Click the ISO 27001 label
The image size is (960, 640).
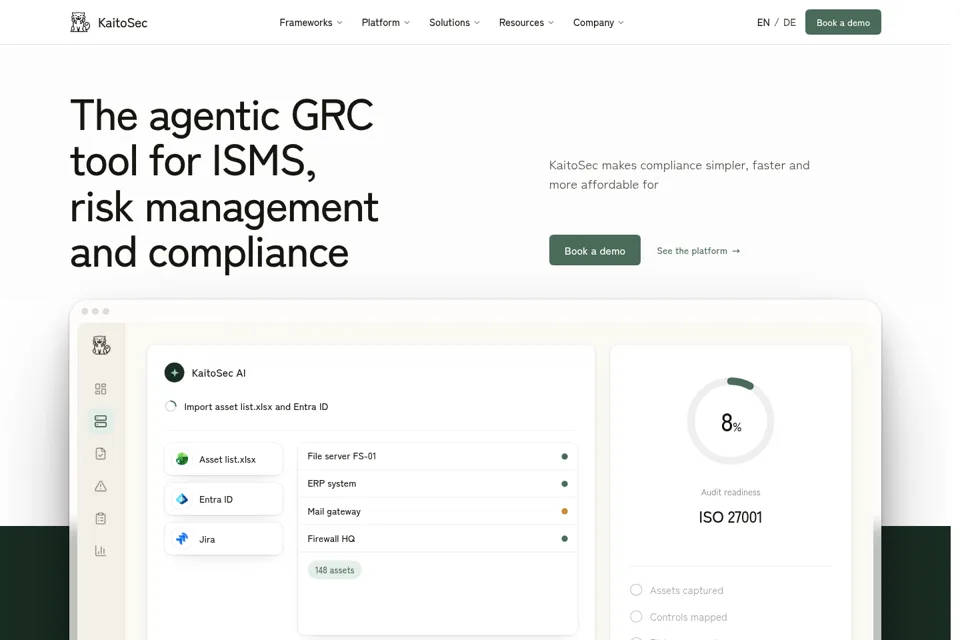point(730,518)
